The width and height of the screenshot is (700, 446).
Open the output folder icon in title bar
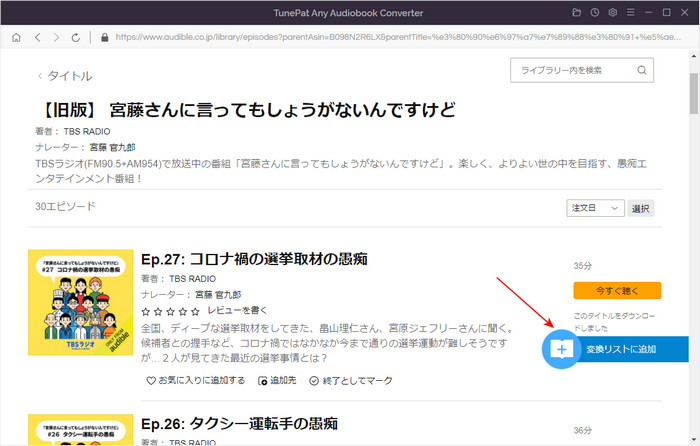pos(576,13)
